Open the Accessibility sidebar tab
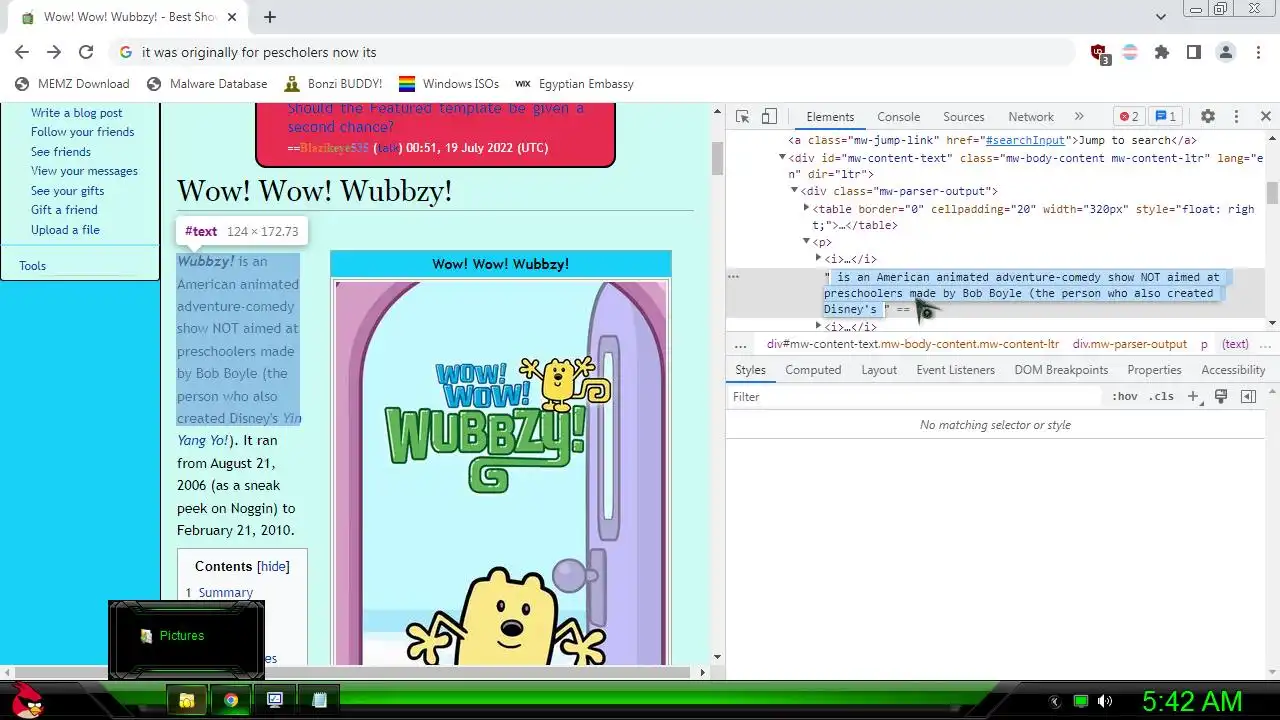 [1233, 370]
